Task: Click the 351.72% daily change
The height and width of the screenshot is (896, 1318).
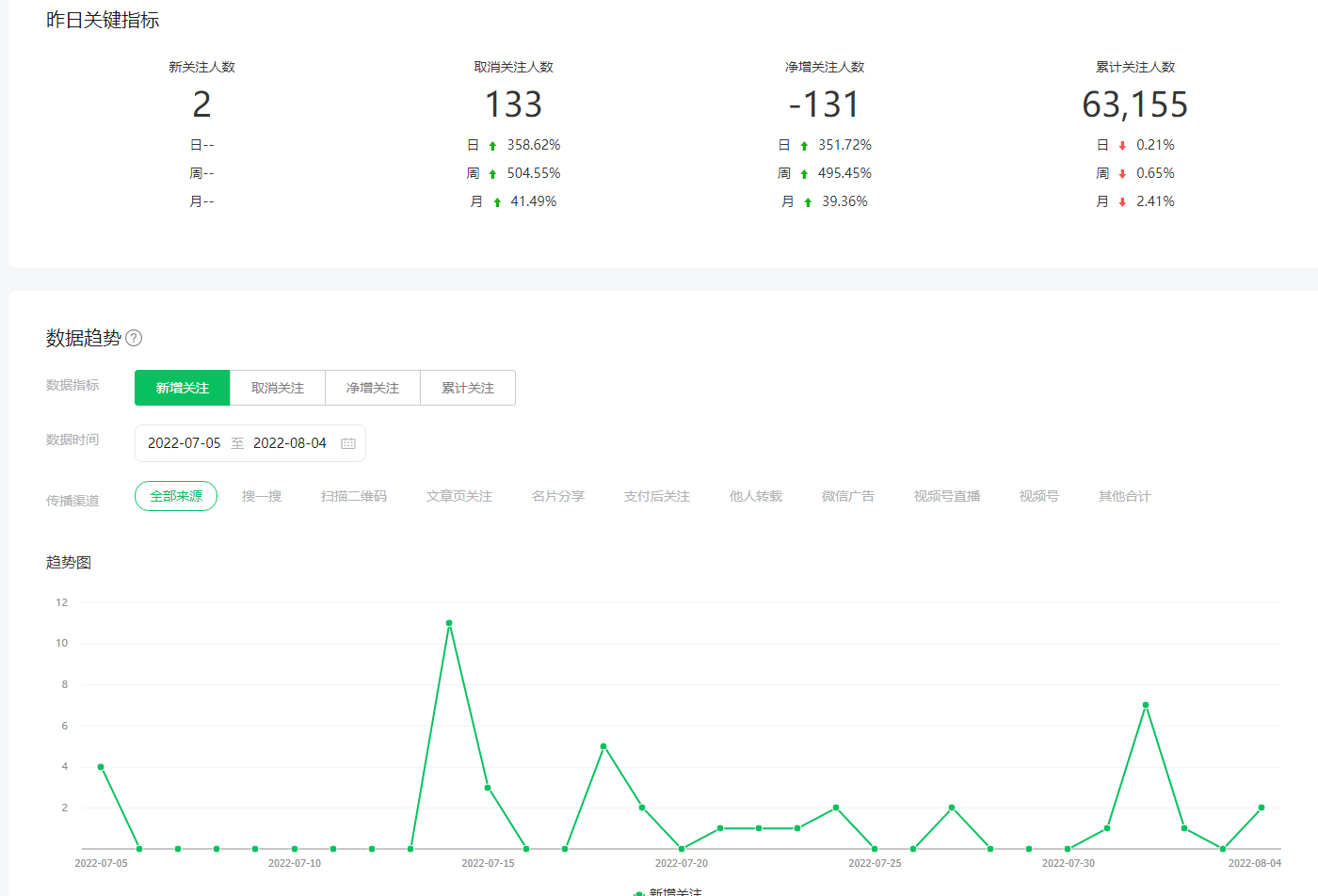Action: (x=844, y=145)
